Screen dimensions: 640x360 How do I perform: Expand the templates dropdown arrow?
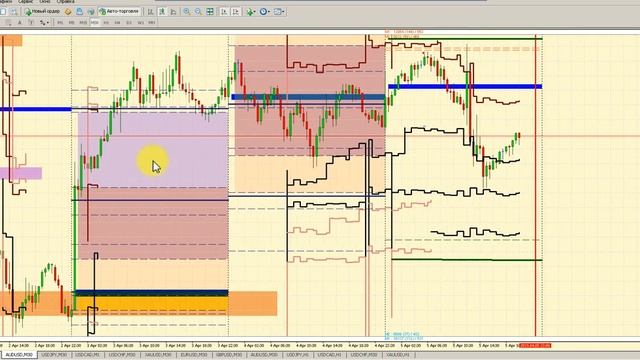point(283,12)
